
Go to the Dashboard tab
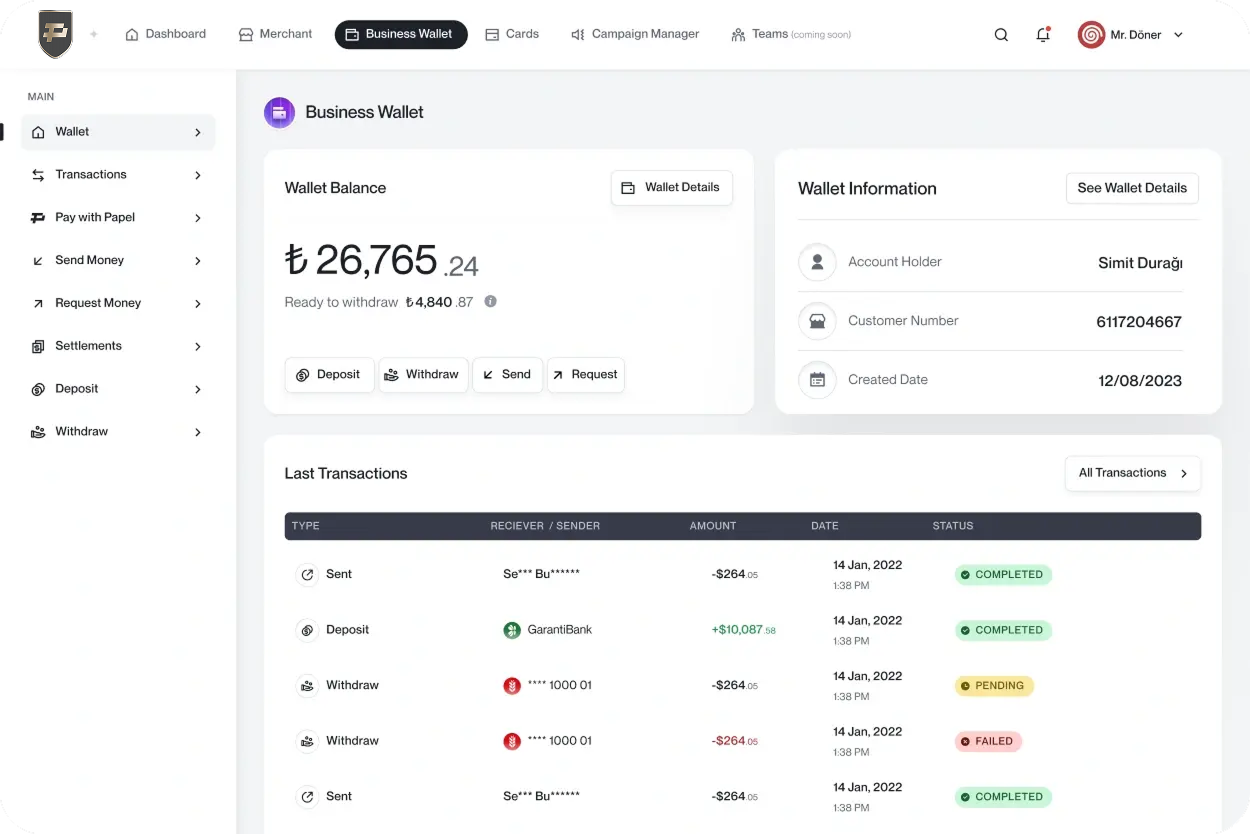point(165,34)
